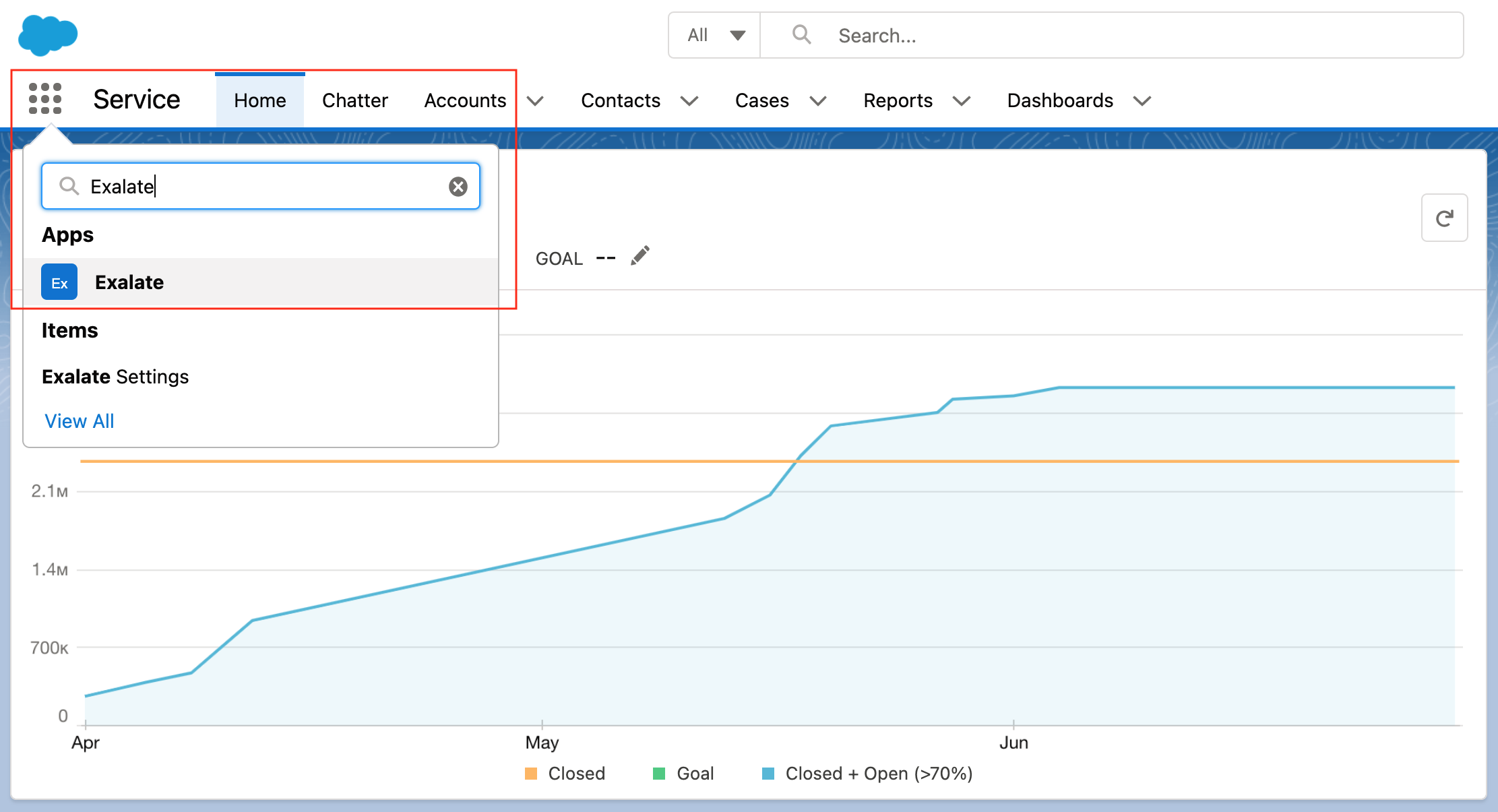Click View All link in search results
The height and width of the screenshot is (812, 1498).
click(80, 420)
